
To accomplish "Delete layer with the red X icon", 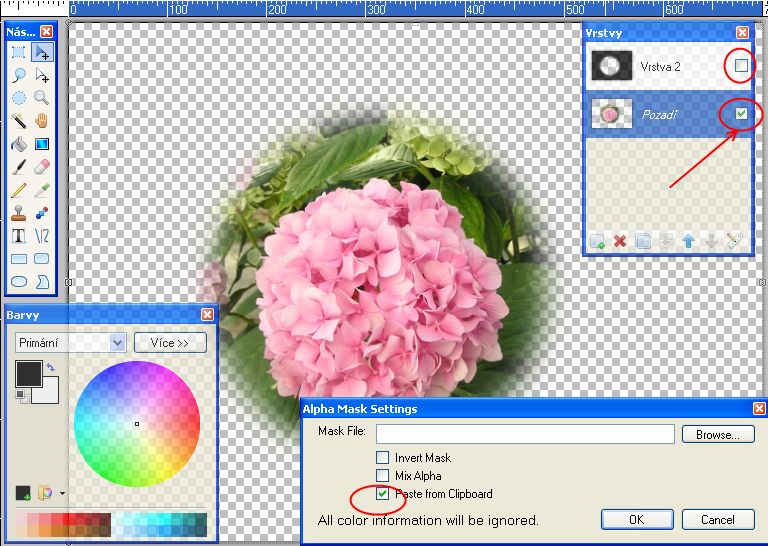I will click(x=620, y=241).
